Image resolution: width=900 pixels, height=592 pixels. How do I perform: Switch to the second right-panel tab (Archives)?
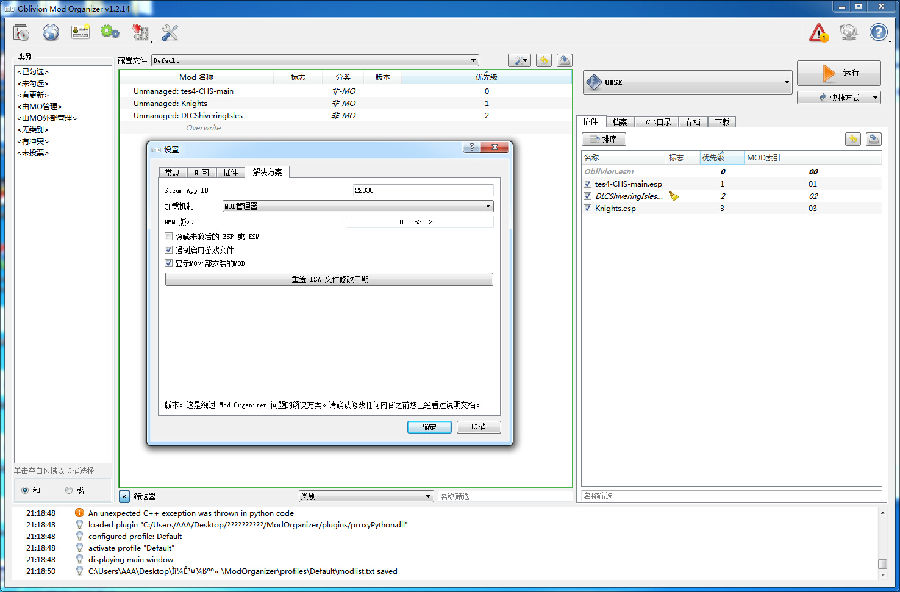click(x=620, y=122)
